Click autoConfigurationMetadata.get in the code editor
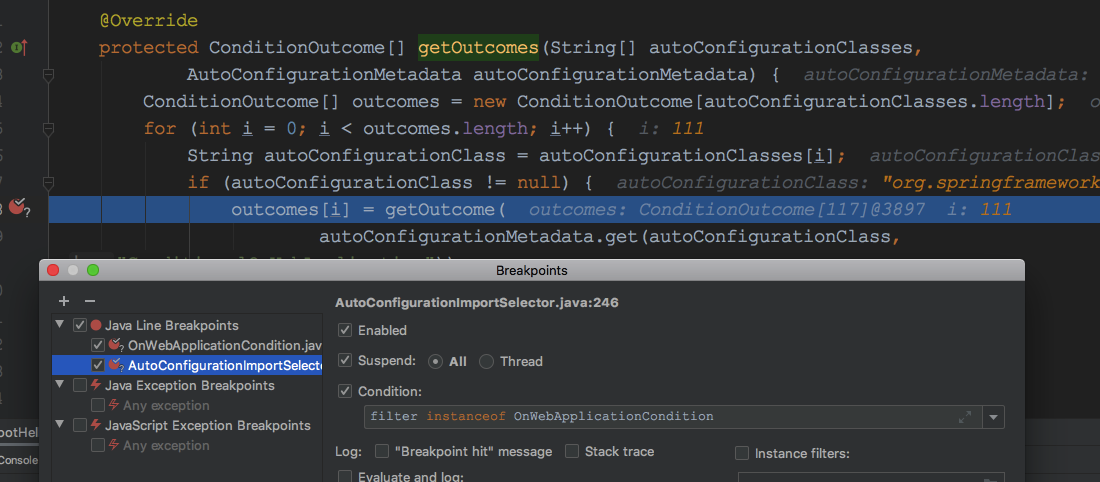This screenshot has height=482, width=1100. (478, 236)
